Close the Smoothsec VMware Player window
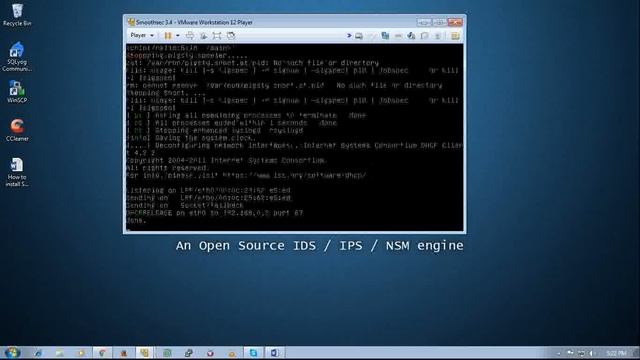Viewport: 640px width, 360px height. pyautogui.click(x=455, y=22)
